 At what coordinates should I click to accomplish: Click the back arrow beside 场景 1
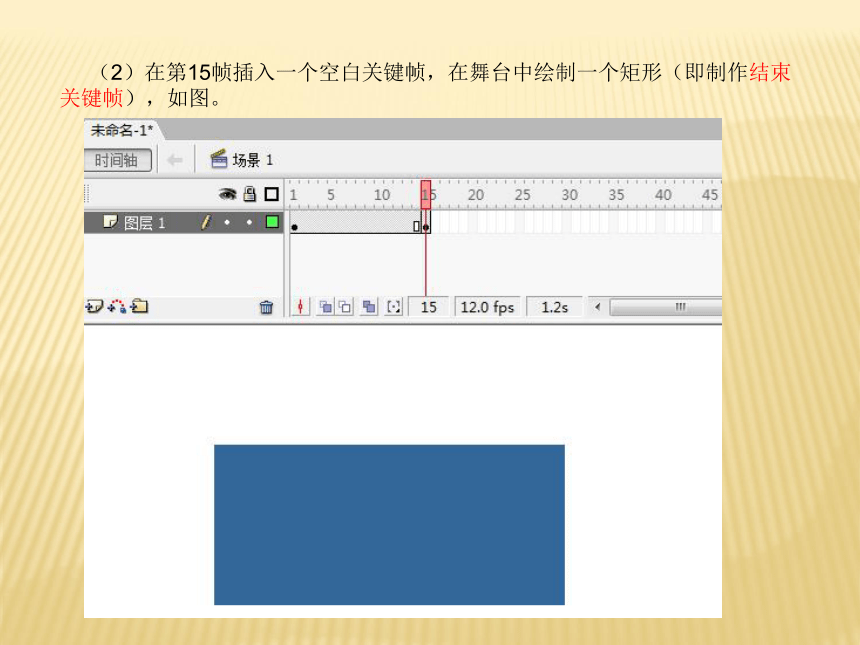pos(175,160)
